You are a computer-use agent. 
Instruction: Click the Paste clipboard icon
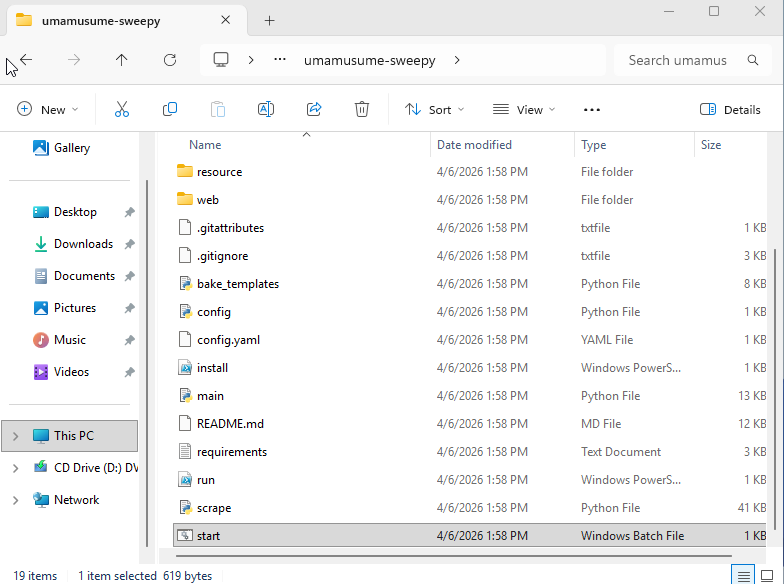[218, 109]
